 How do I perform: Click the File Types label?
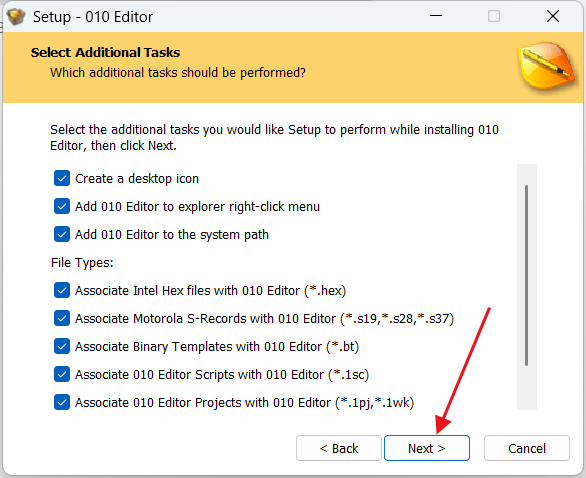pyautogui.click(x=82, y=263)
